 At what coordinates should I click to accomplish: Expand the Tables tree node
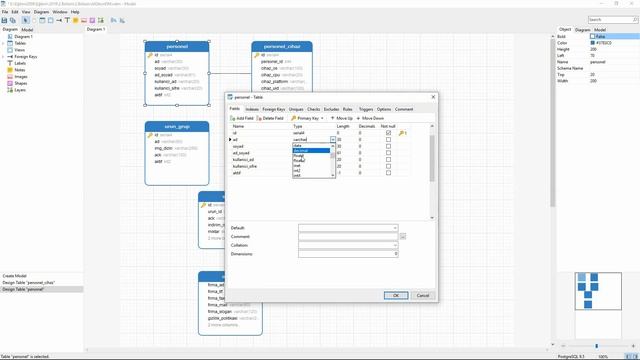click(x=3, y=43)
